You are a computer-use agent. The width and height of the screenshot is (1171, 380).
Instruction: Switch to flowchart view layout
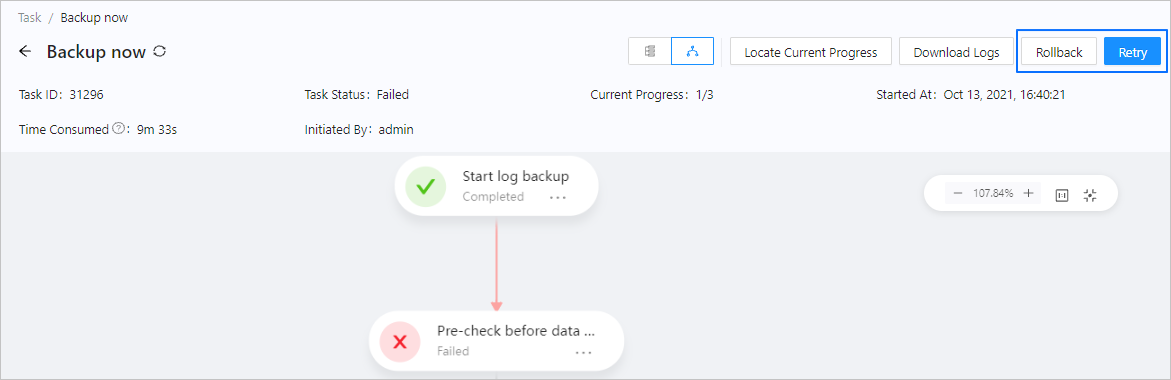click(692, 52)
